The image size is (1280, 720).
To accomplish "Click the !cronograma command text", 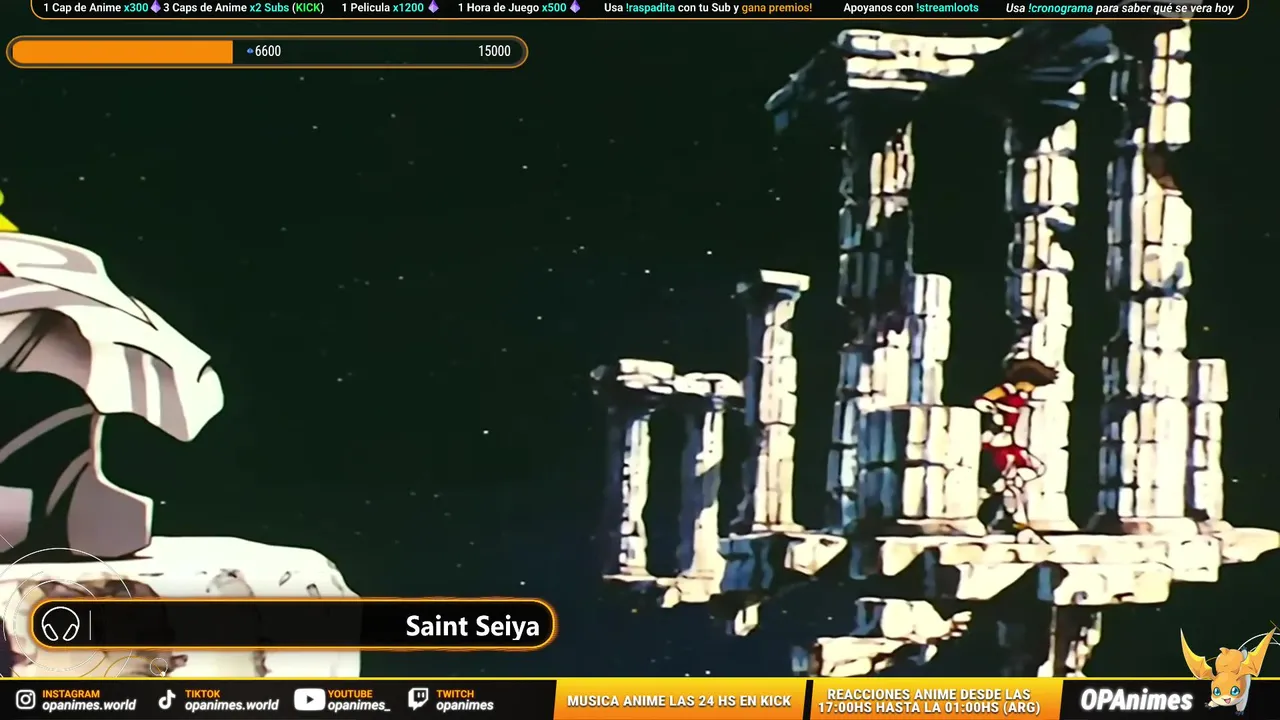I will point(1060,8).
